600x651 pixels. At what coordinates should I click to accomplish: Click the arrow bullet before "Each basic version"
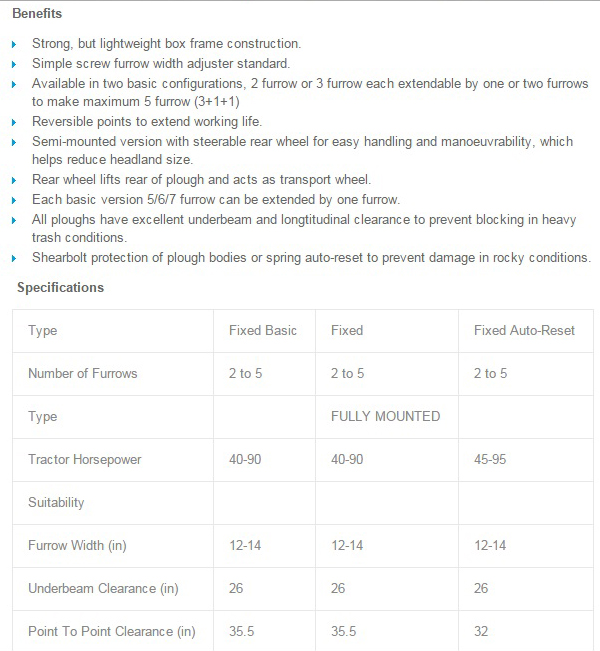(x=13, y=200)
